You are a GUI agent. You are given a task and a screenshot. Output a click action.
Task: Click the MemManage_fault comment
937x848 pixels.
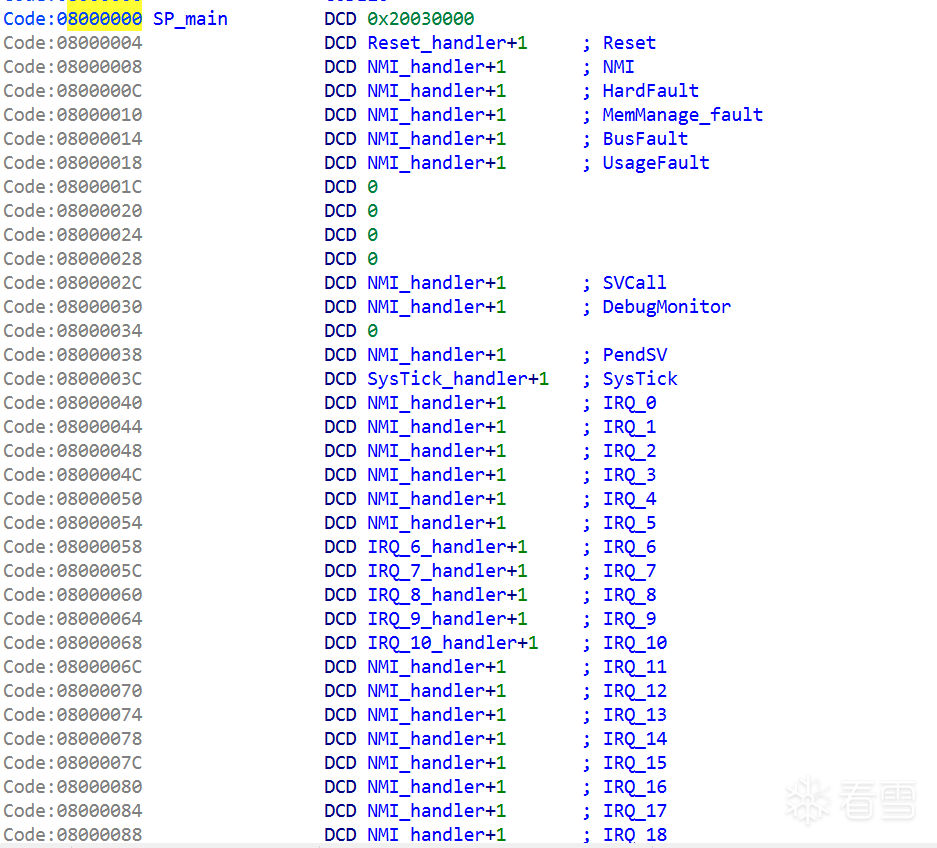pyautogui.click(x=682, y=115)
